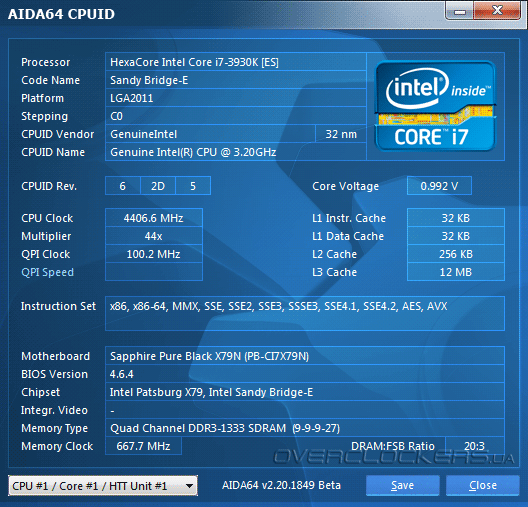Screen dimensions: 528x507
Task: Click the Memory Clock 667.7 MHz box
Action: [143, 446]
